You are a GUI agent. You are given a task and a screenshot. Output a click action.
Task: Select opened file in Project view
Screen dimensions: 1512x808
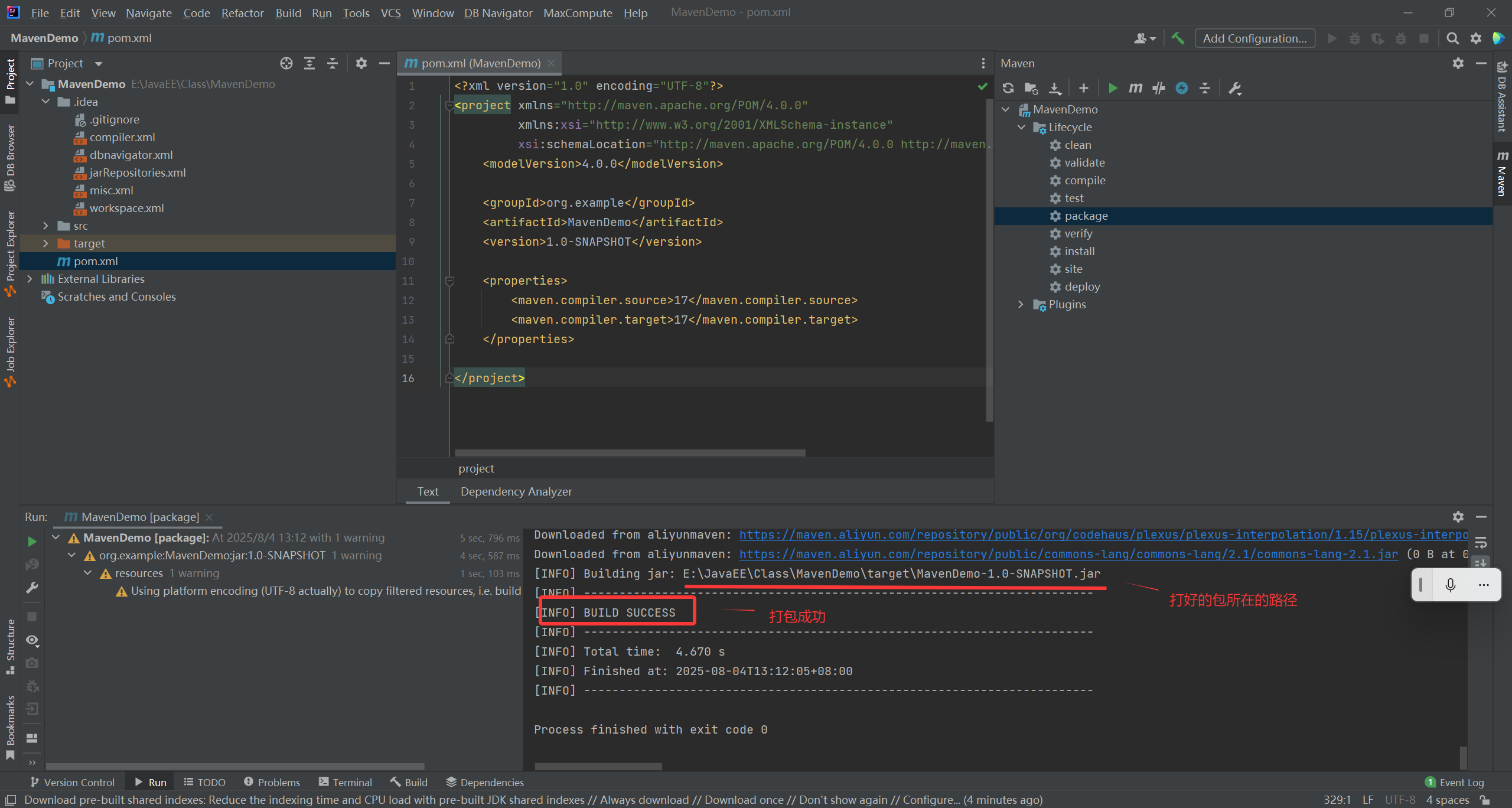(286, 63)
